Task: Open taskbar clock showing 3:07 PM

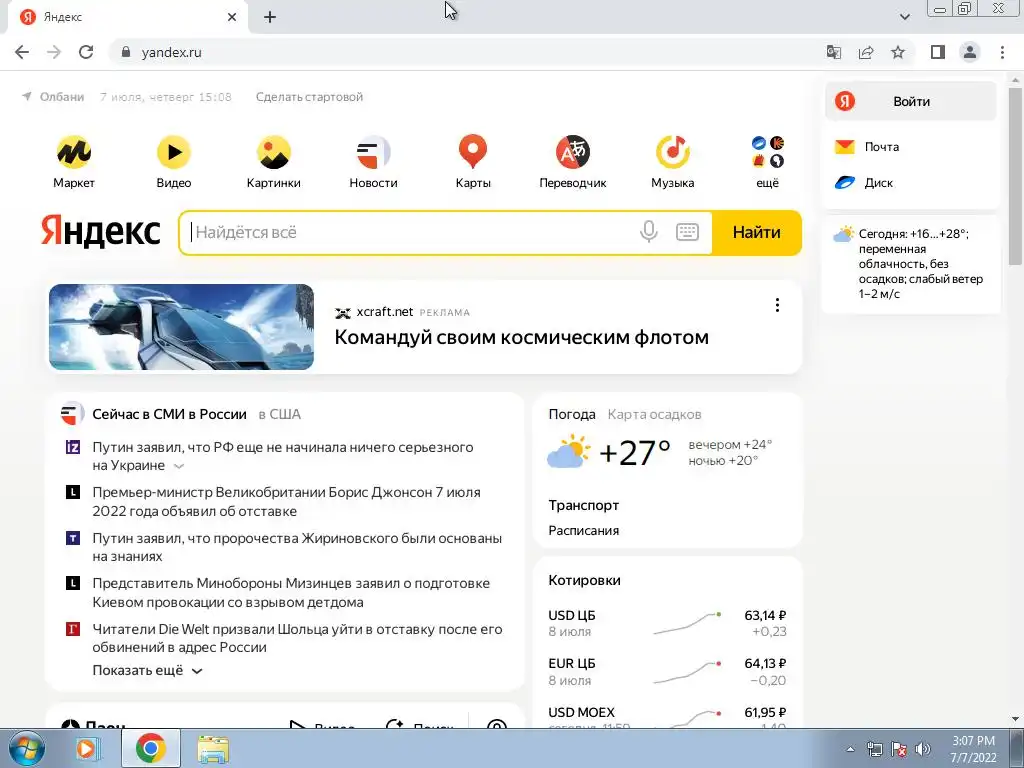Action: 973,749
